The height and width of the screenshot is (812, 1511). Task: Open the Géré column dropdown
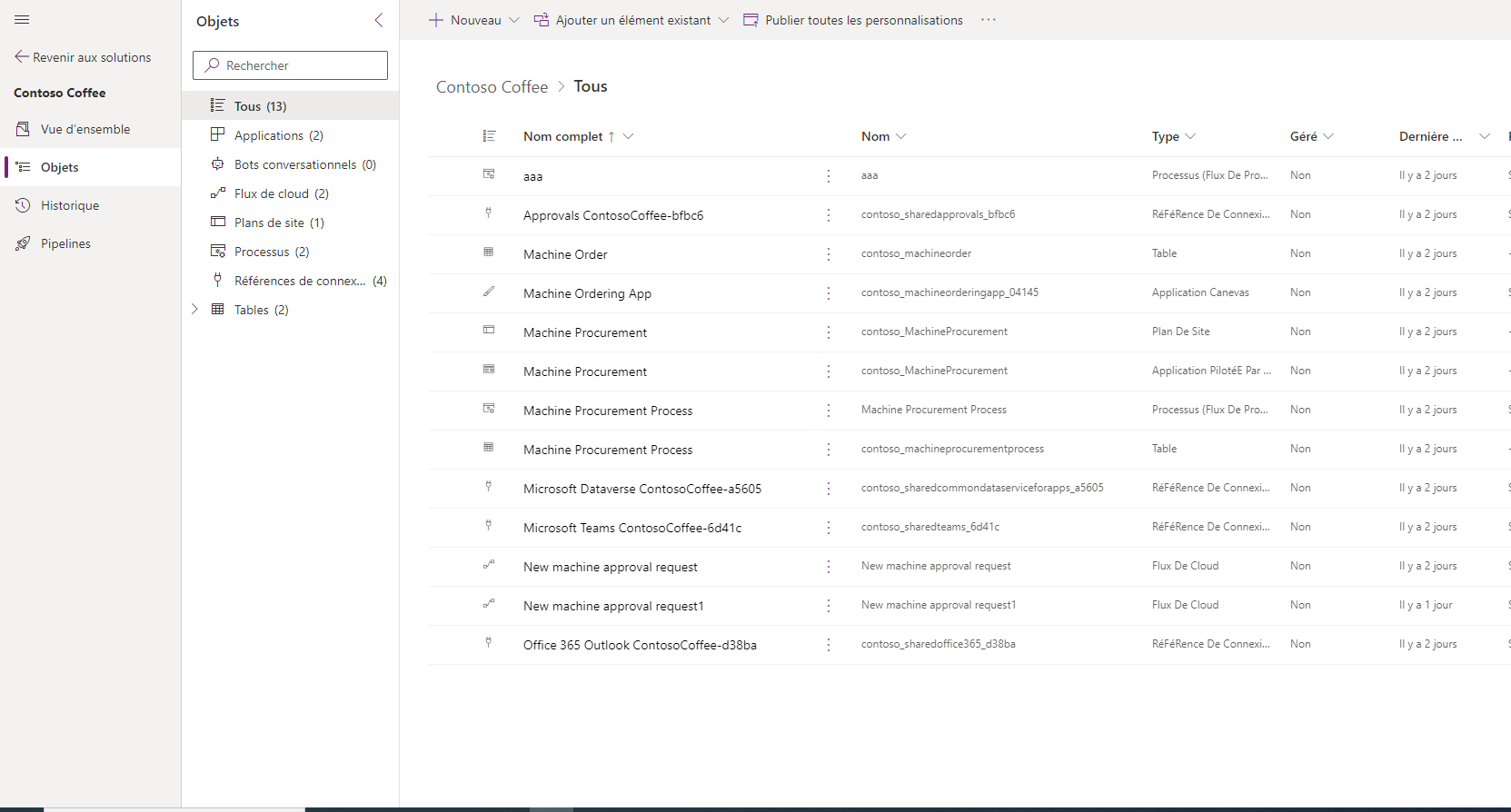pyautogui.click(x=1328, y=136)
